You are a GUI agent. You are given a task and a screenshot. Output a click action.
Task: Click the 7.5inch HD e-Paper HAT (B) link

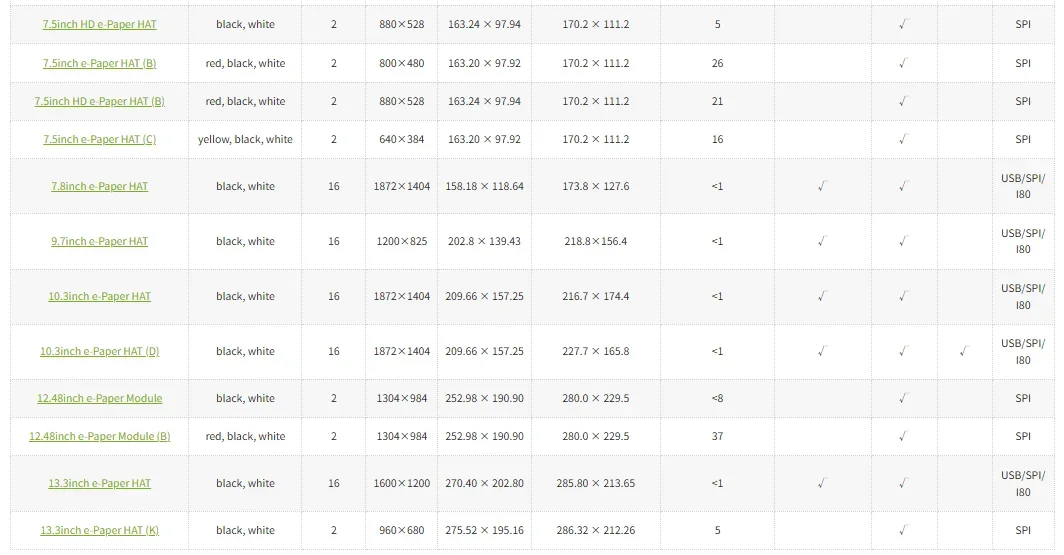(99, 101)
